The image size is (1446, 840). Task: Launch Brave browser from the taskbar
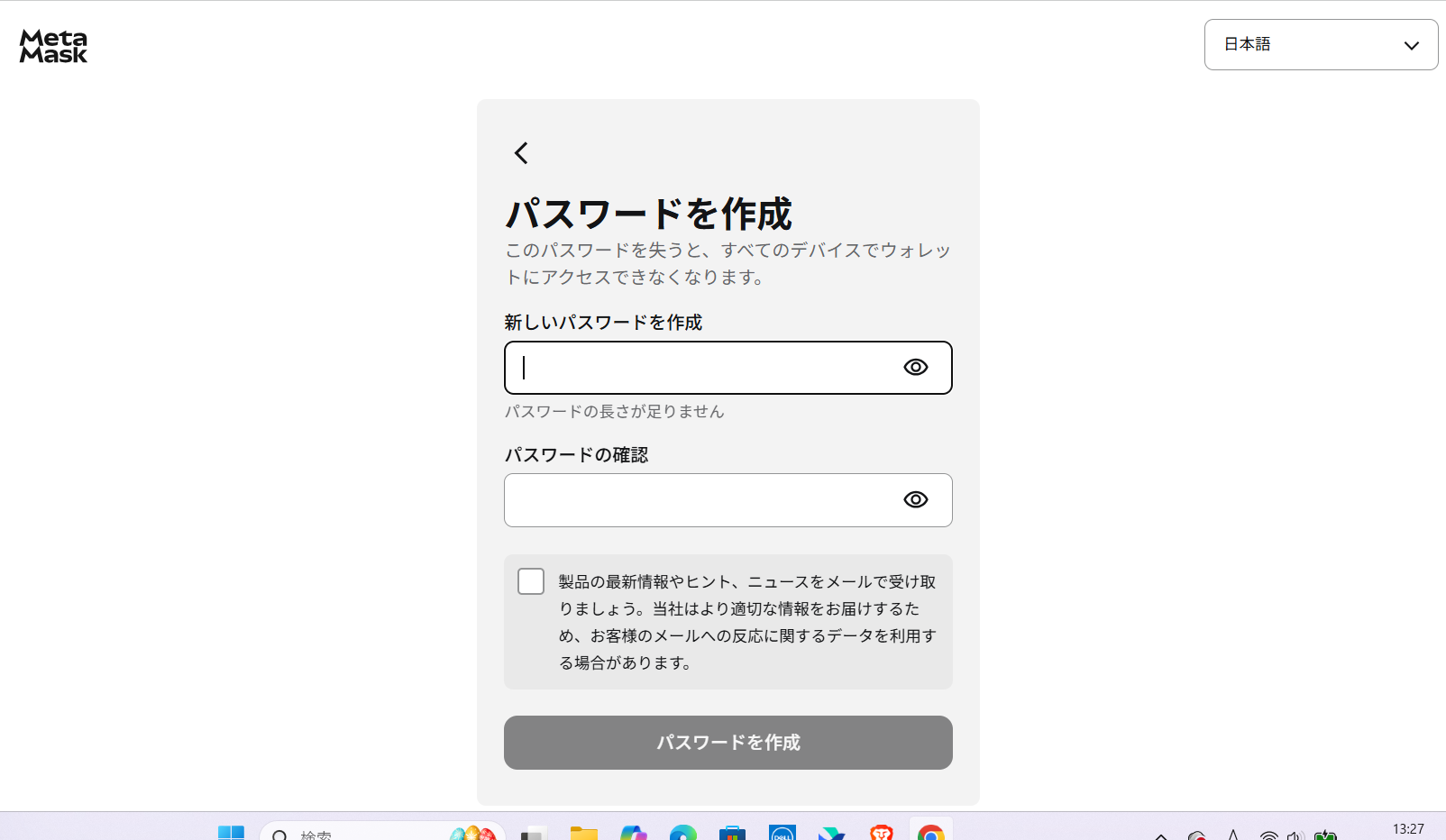pyautogui.click(x=881, y=834)
